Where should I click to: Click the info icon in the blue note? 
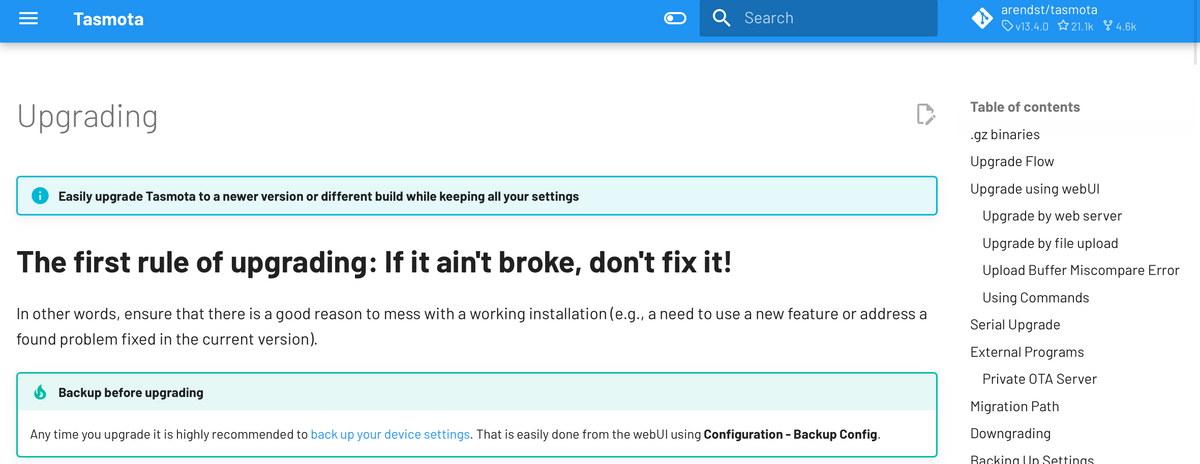coord(40,196)
